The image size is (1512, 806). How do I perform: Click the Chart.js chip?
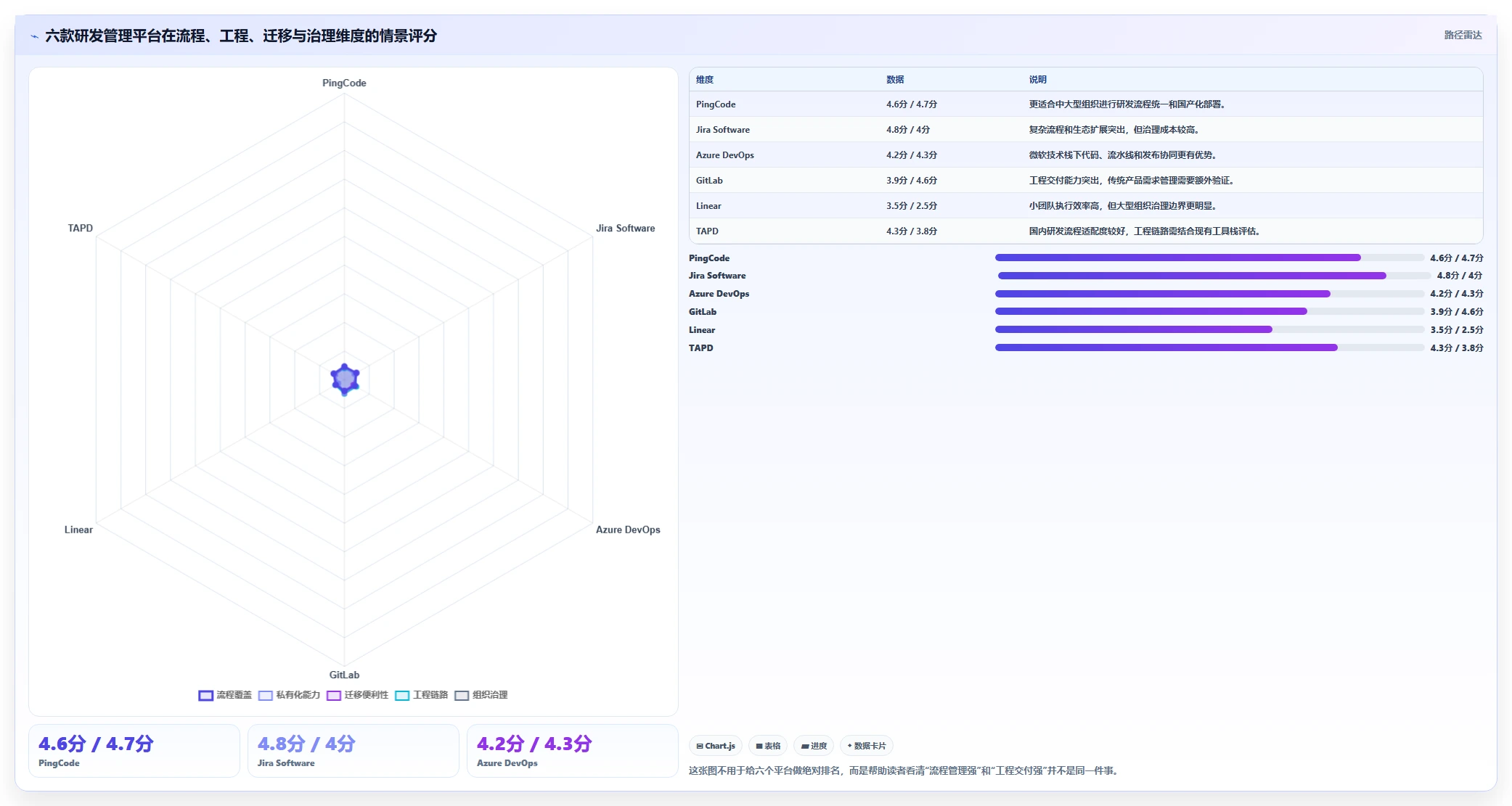[x=716, y=746]
